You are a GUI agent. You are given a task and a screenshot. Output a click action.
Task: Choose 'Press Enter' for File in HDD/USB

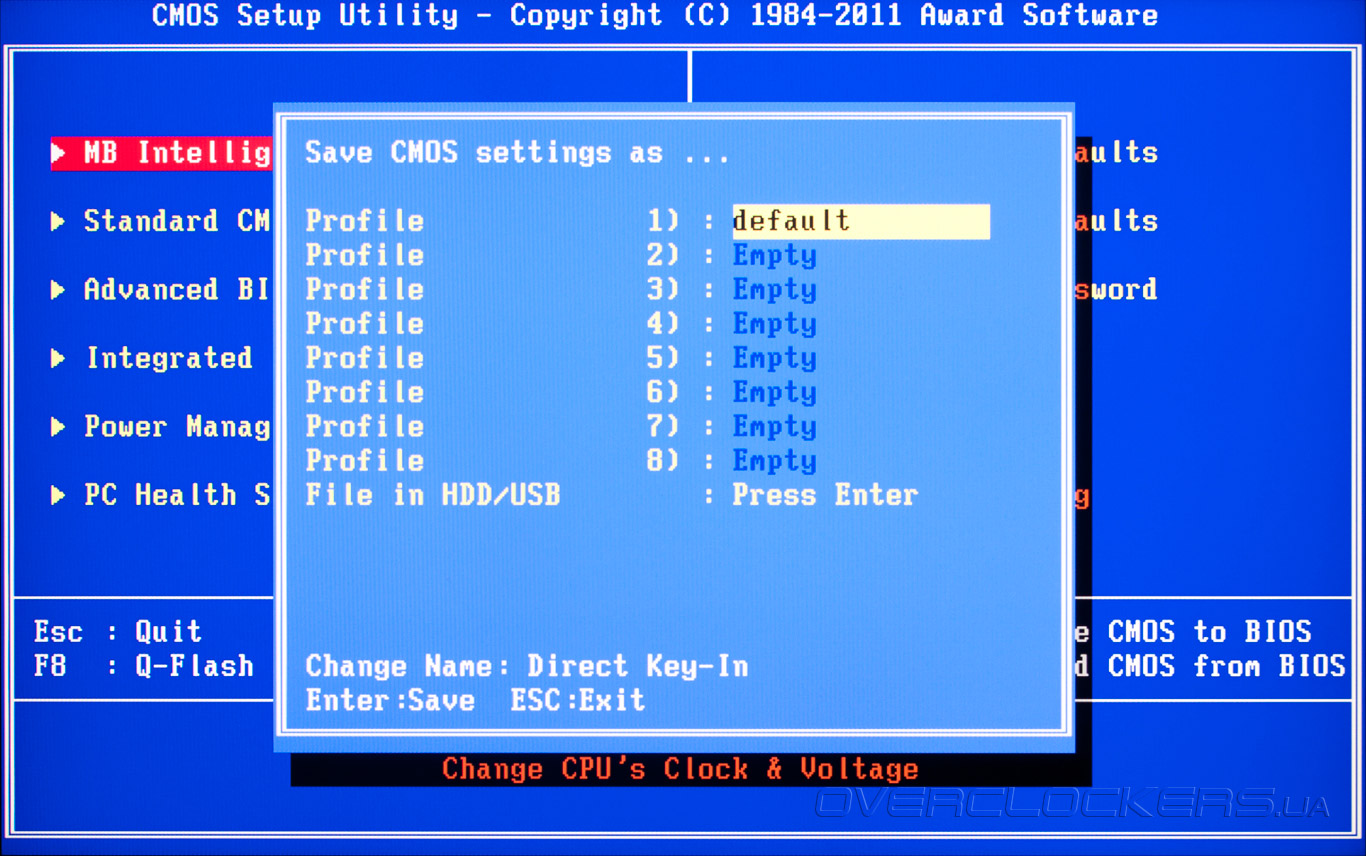tap(825, 495)
